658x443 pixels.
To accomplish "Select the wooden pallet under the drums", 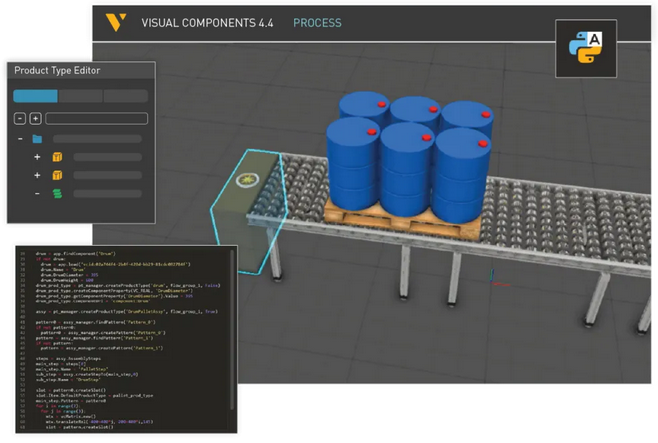I will pos(400,213).
